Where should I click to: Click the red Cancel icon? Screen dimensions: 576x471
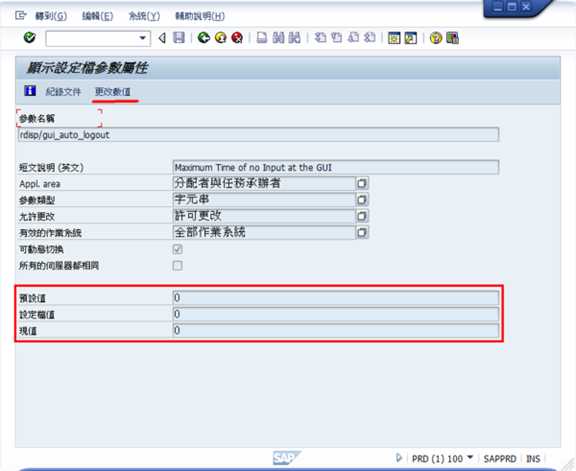[237, 37]
